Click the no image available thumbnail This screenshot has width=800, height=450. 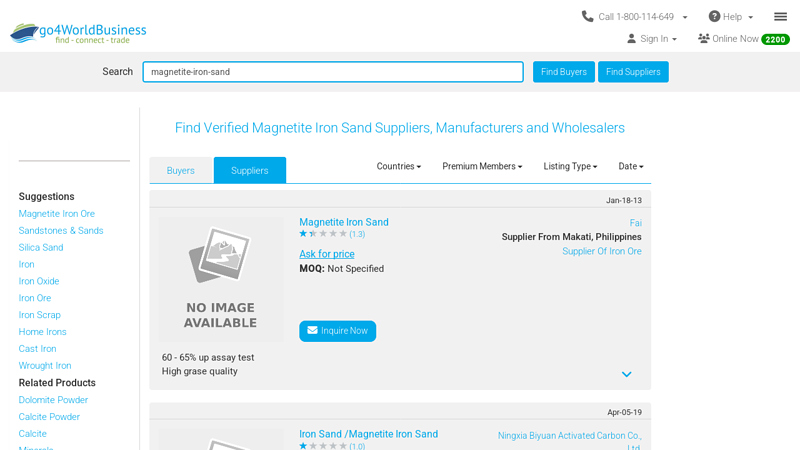[x=220, y=280]
